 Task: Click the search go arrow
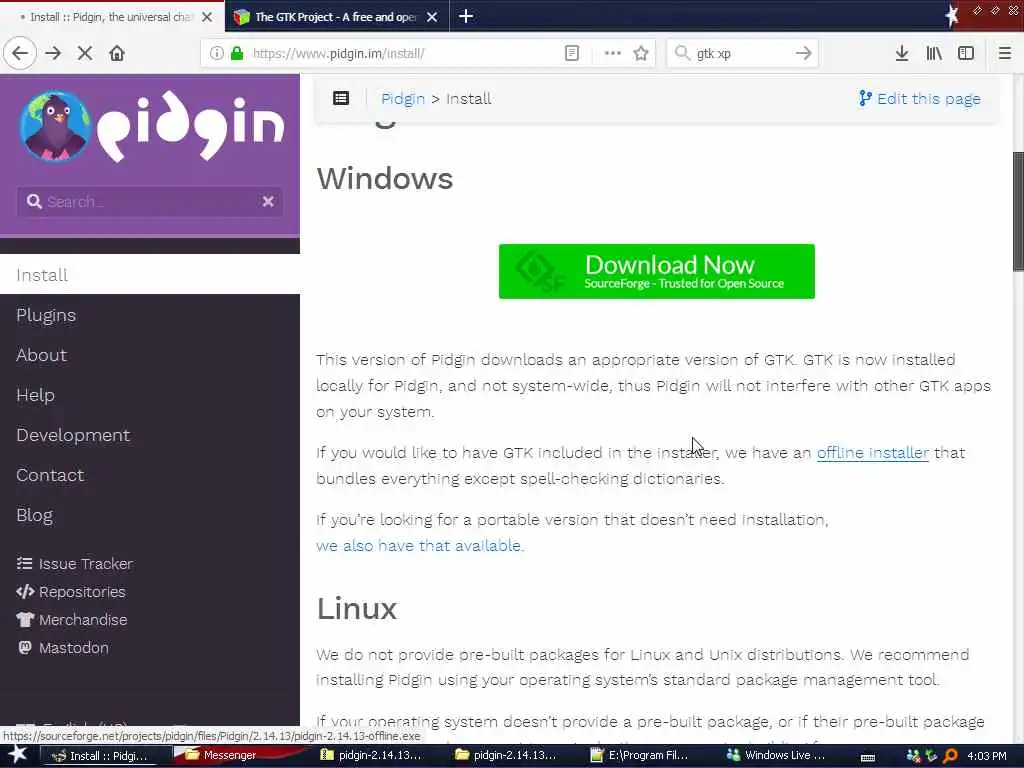(804, 54)
